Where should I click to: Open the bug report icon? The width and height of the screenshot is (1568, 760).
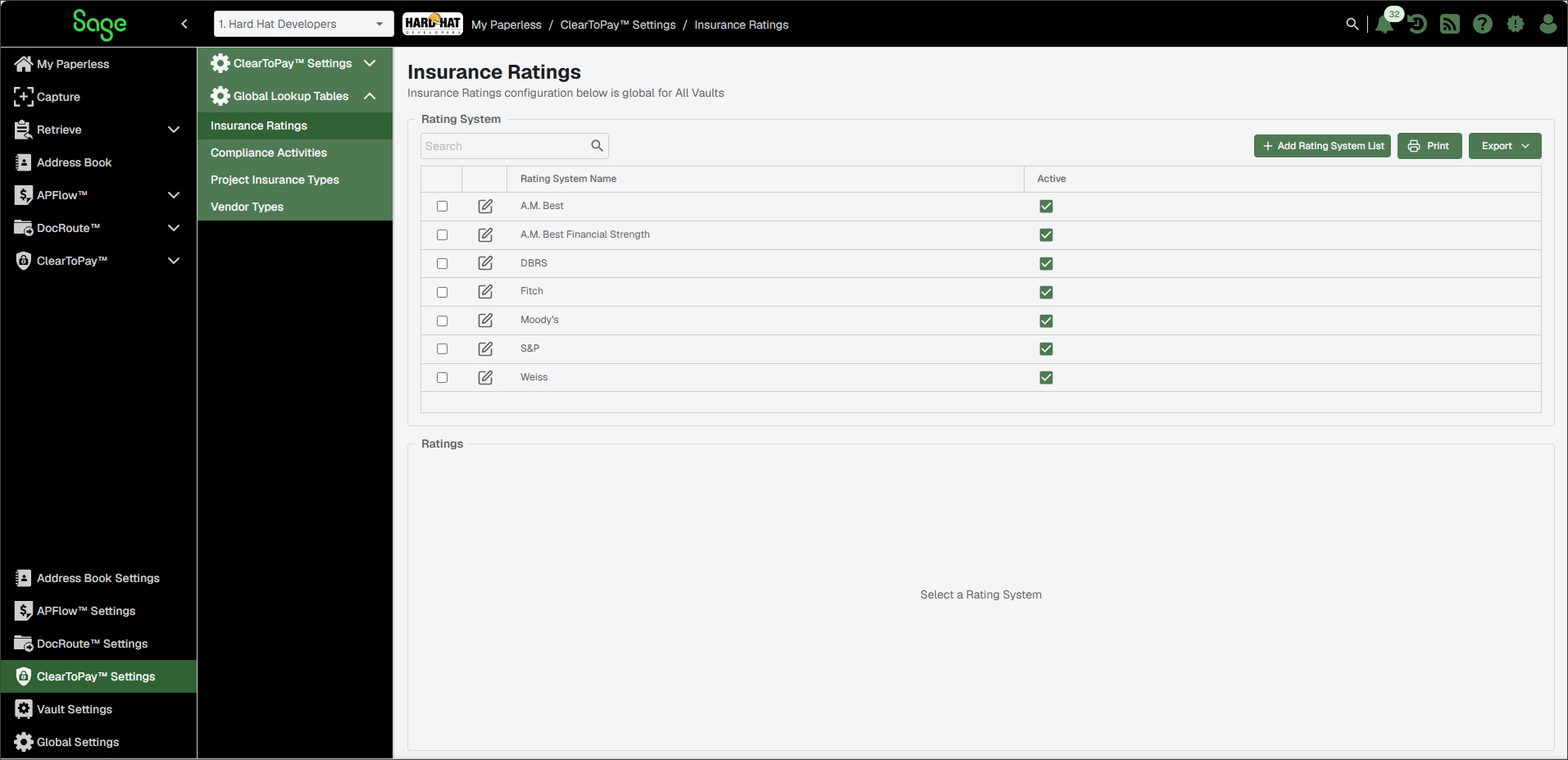[1516, 24]
